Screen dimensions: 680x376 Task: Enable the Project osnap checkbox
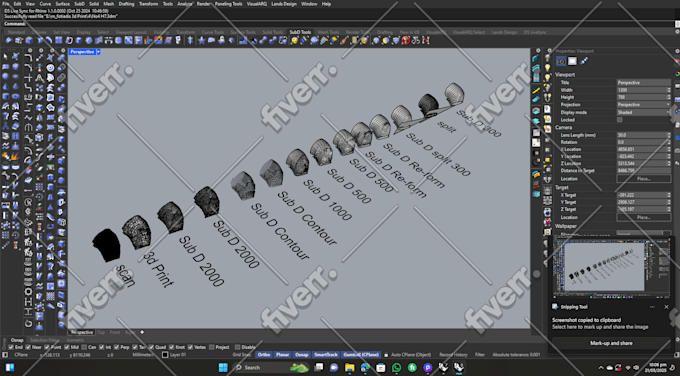click(x=212, y=347)
